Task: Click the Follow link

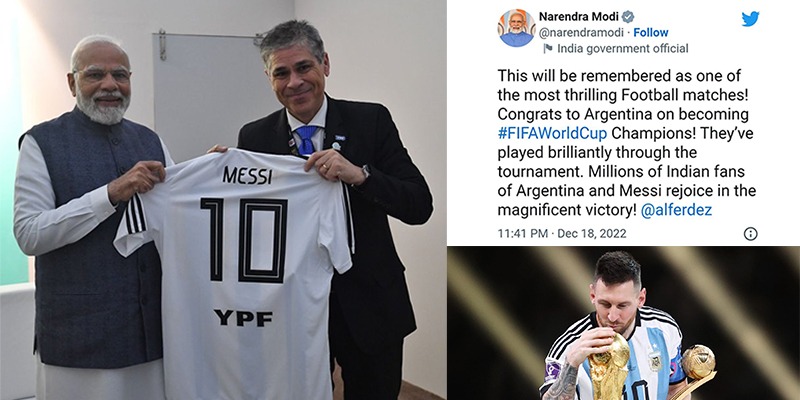Action: click(651, 33)
